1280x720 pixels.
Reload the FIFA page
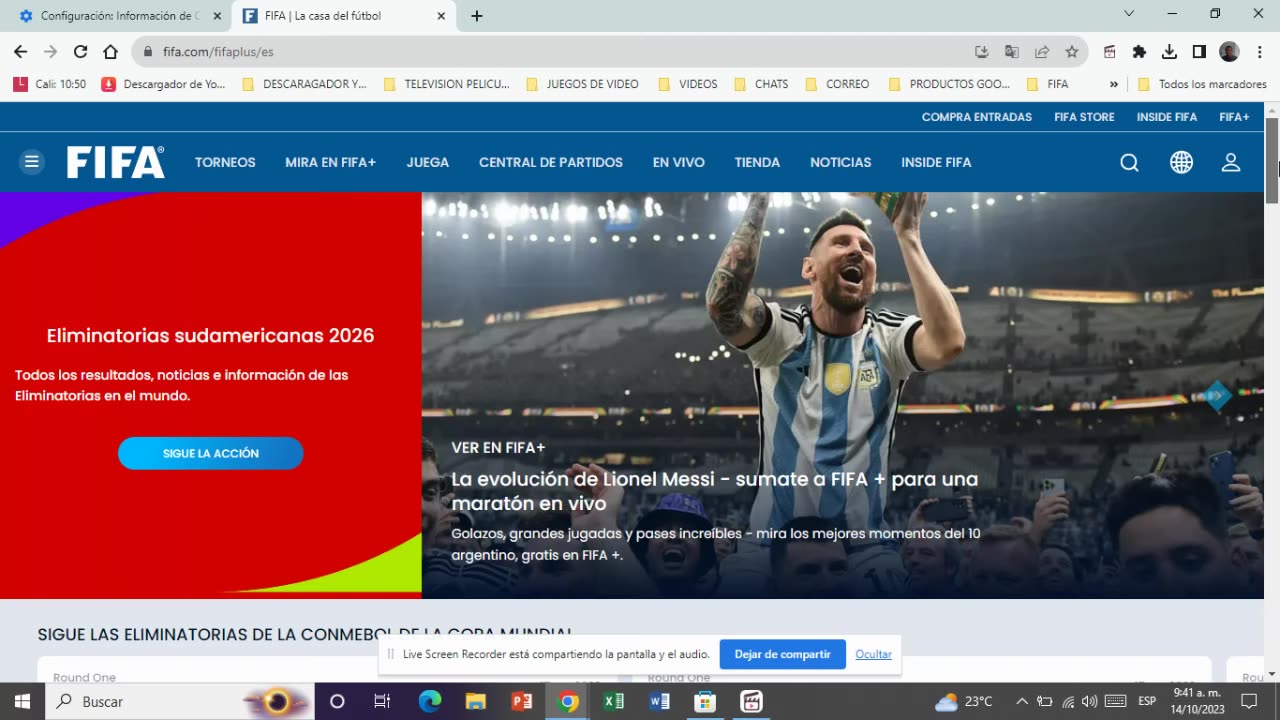click(x=80, y=52)
